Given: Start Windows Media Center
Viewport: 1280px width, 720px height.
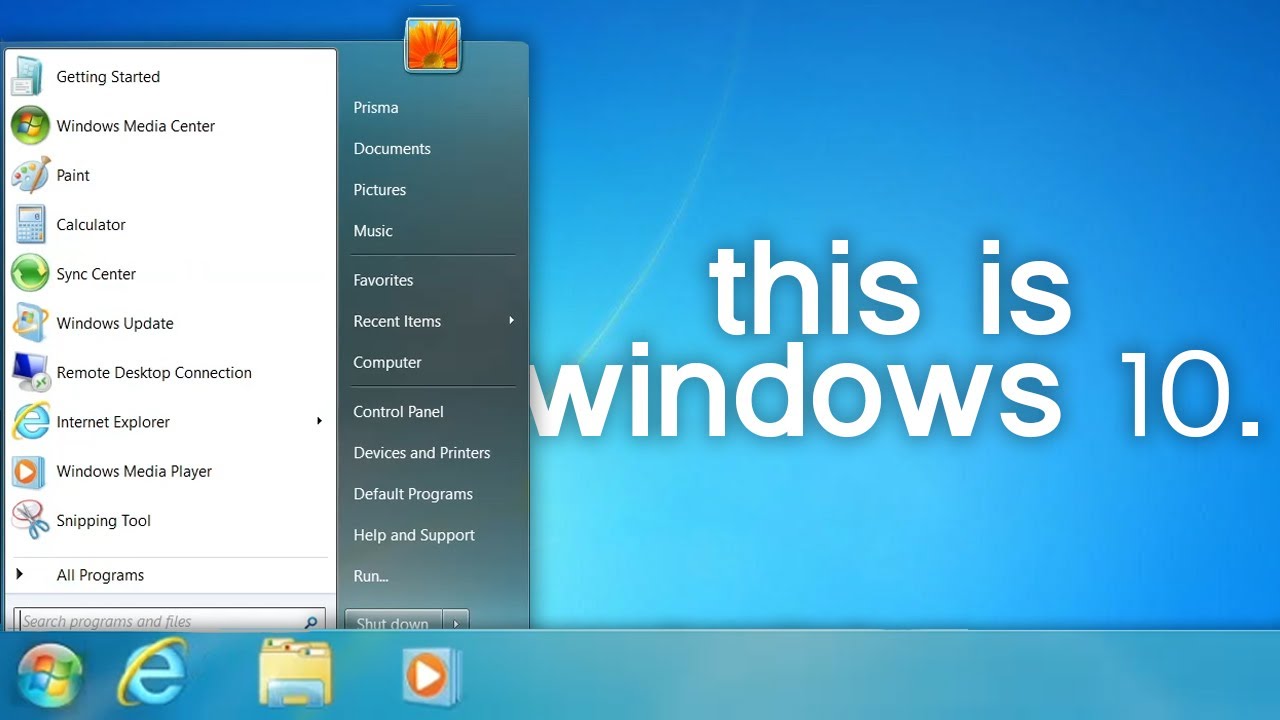Looking at the screenshot, I should (x=135, y=126).
